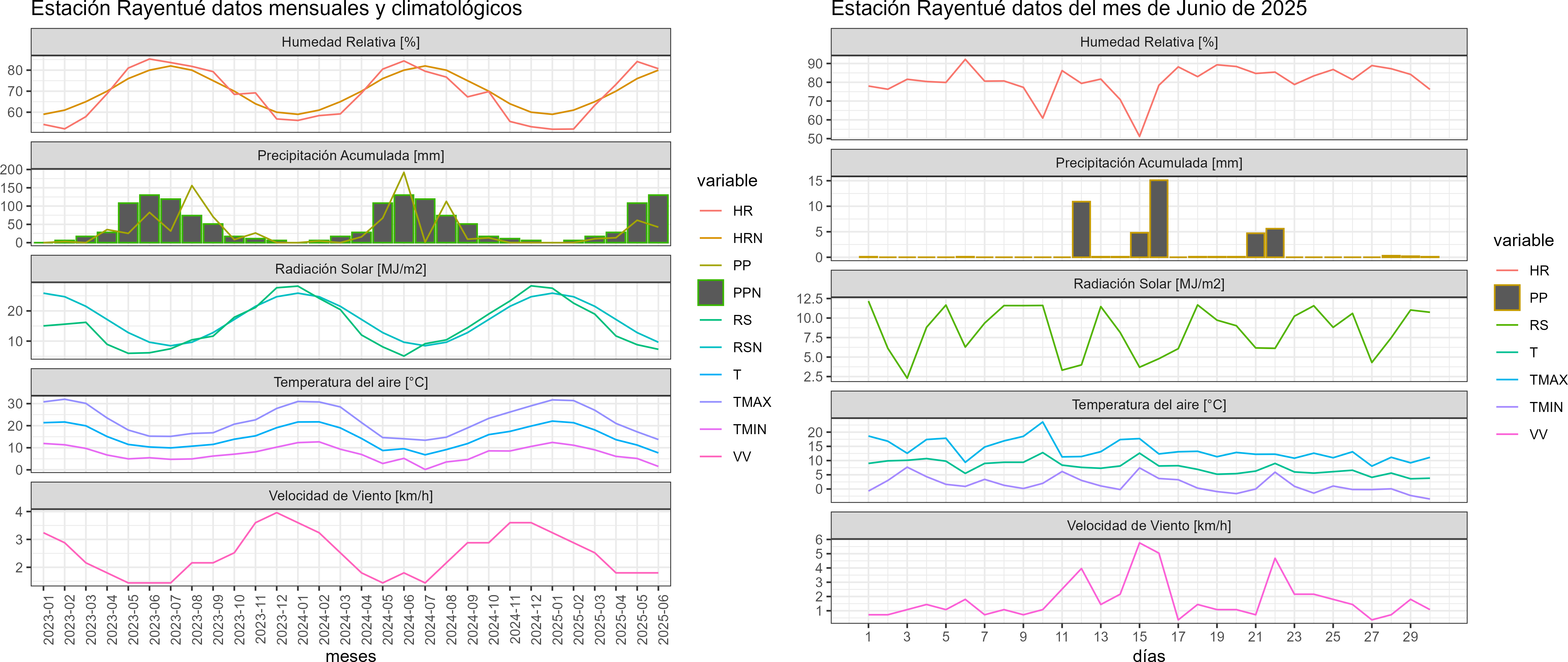1568x662 pixels.
Task: Click the 'meses' x-axis title
Action: [350, 656]
